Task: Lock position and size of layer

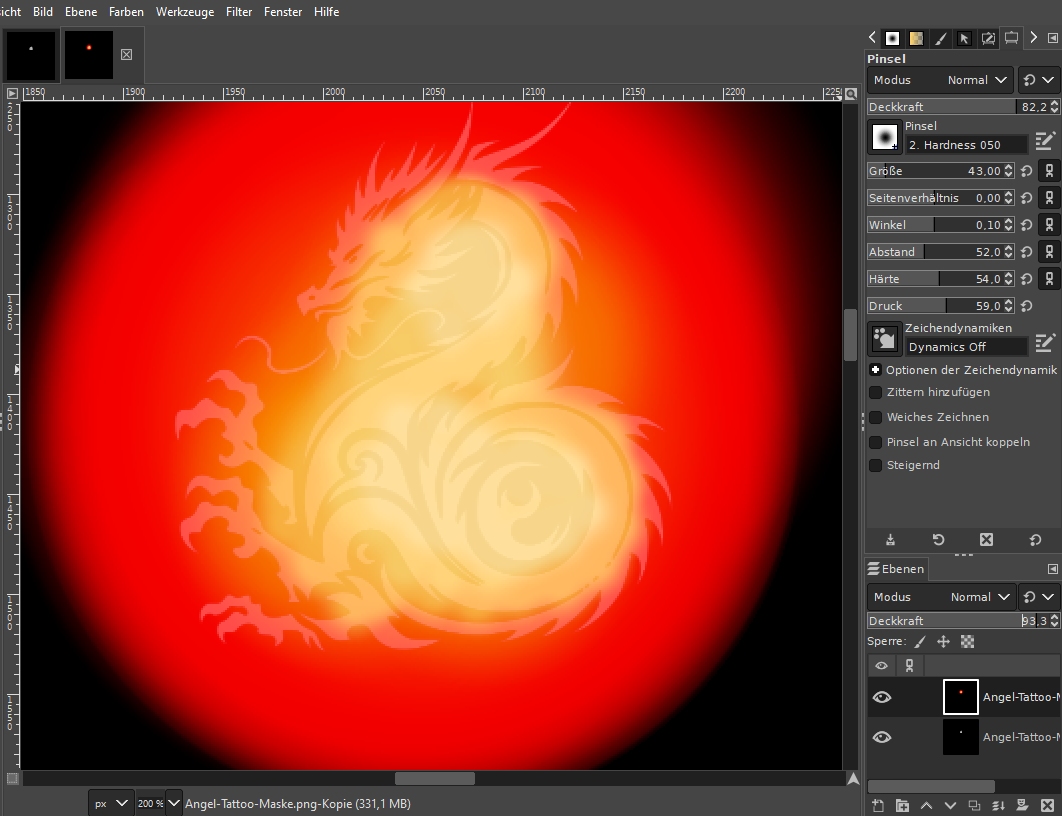Action: coord(943,641)
